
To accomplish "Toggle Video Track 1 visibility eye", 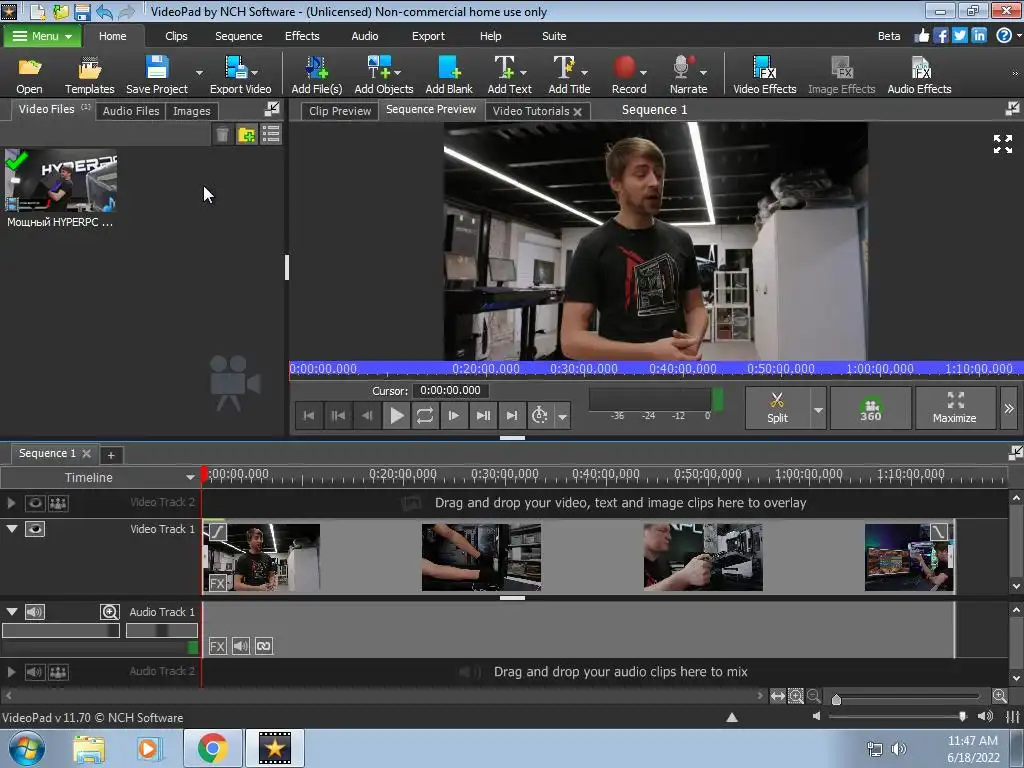I will coord(35,529).
